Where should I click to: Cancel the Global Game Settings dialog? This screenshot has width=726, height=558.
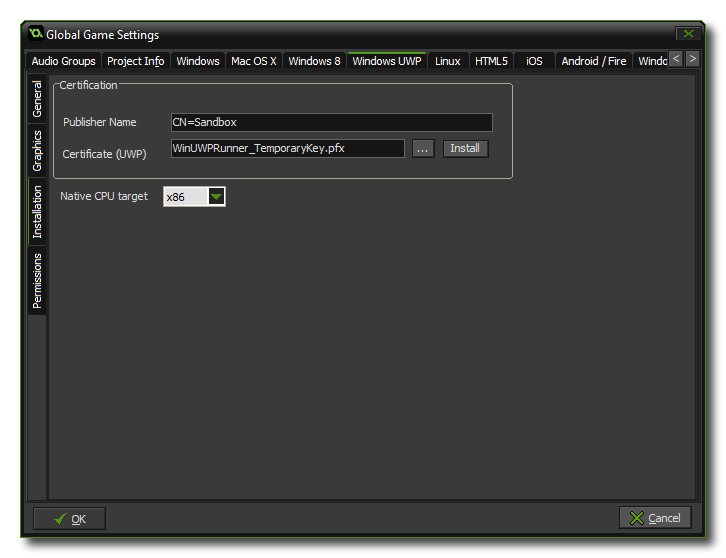click(655, 518)
